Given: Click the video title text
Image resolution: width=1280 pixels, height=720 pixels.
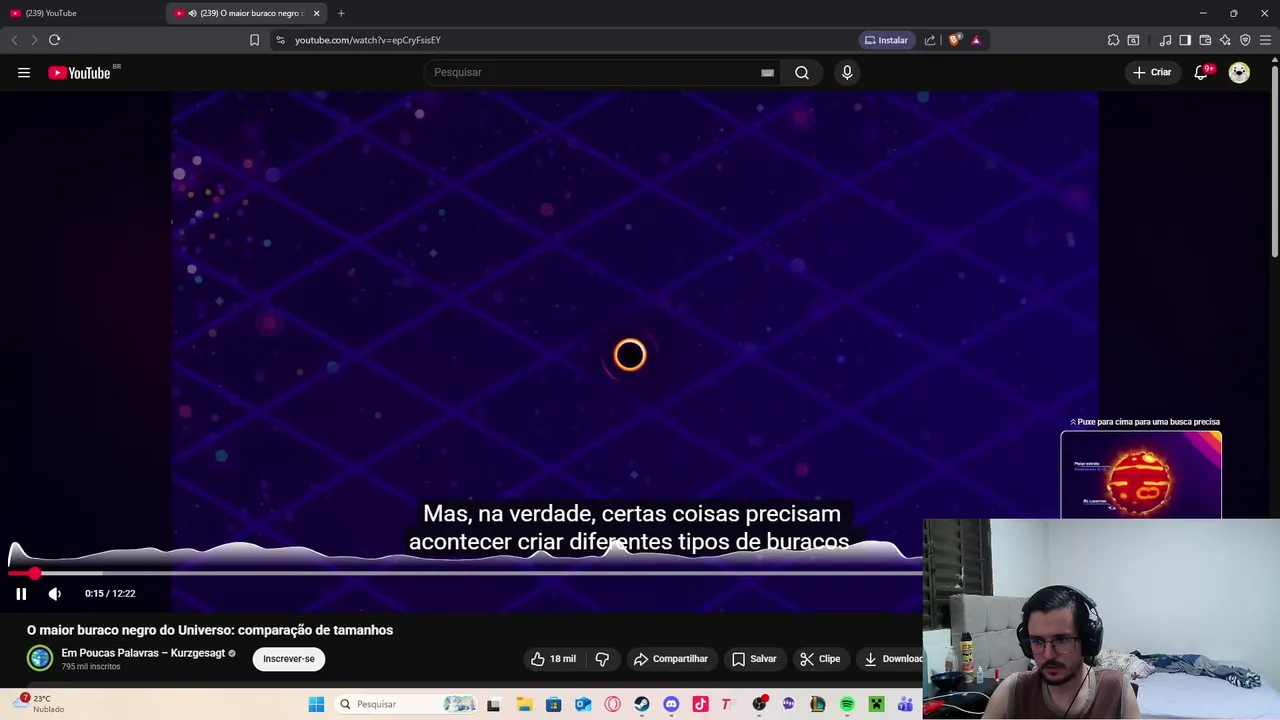Looking at the screenshot, I should 210,630.
